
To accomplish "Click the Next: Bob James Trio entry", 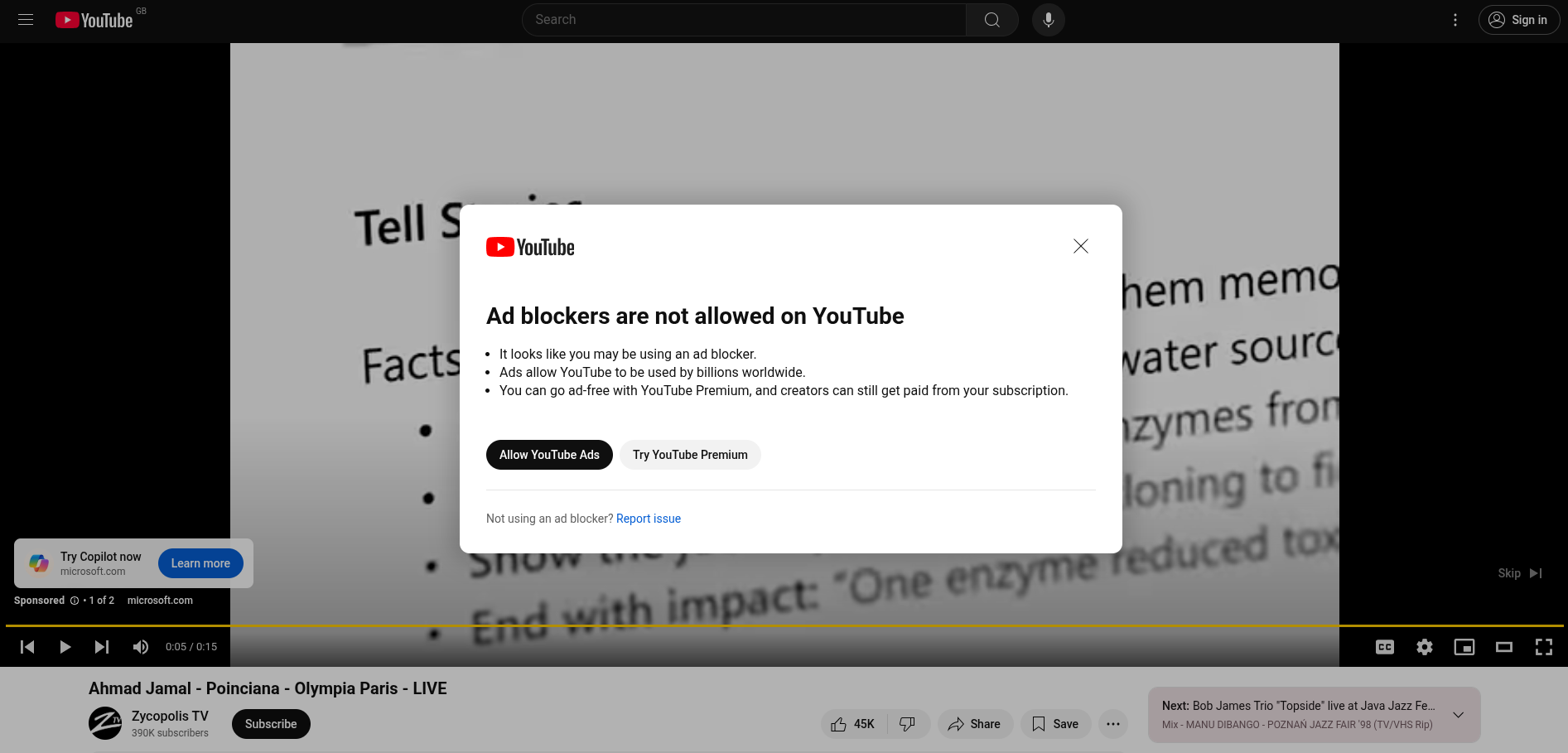I will pos(1298,706).
